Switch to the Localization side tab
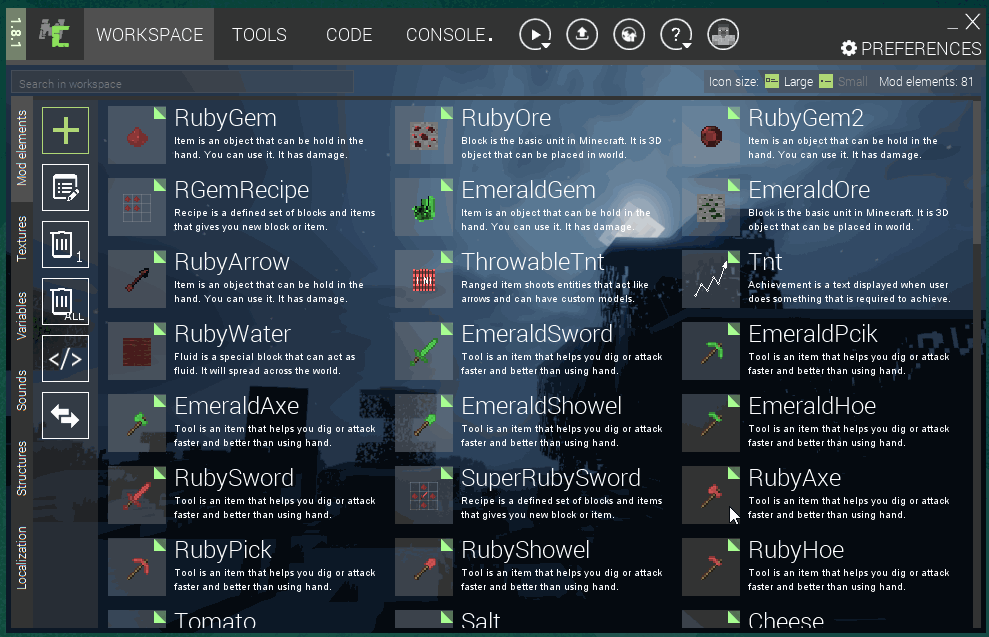Viewport: 989px width, 637px height. (21, 558)
